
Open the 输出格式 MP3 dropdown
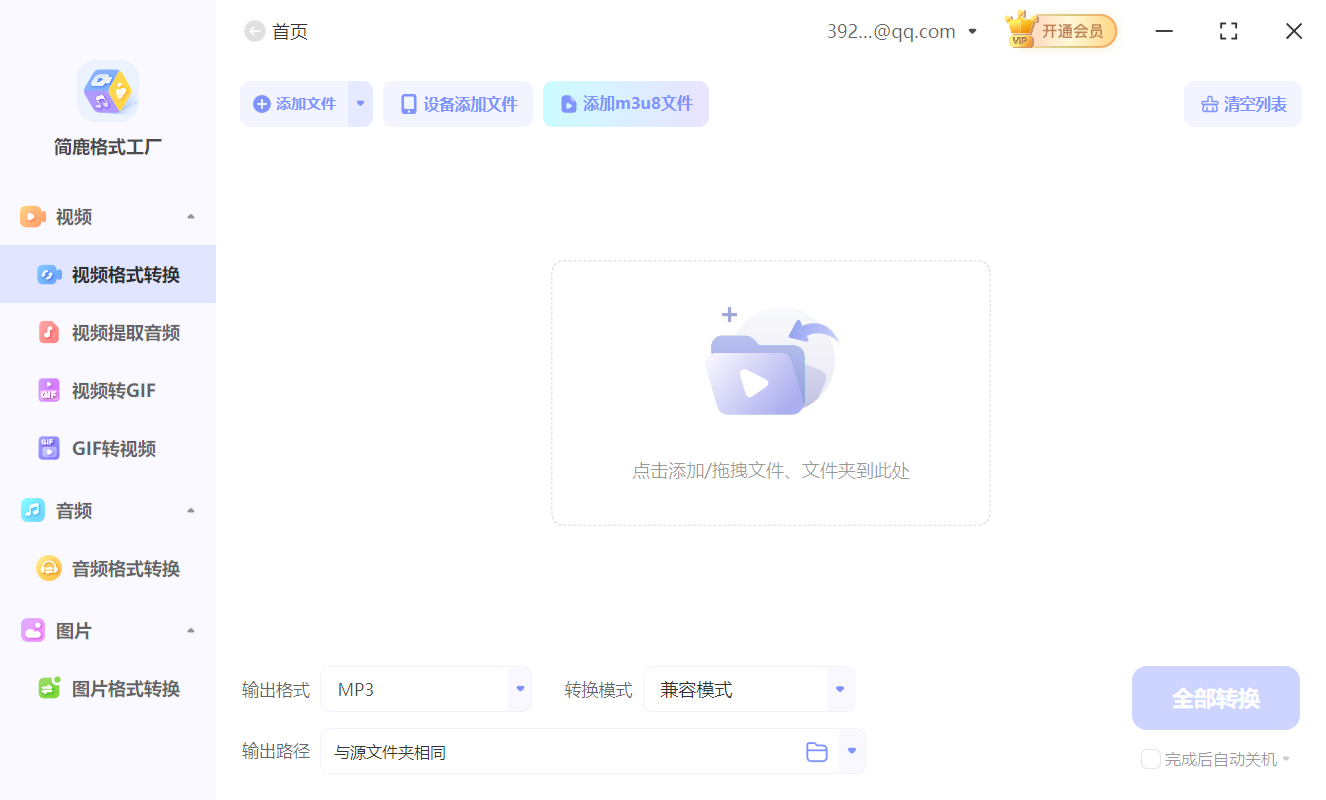click(519, 689)
